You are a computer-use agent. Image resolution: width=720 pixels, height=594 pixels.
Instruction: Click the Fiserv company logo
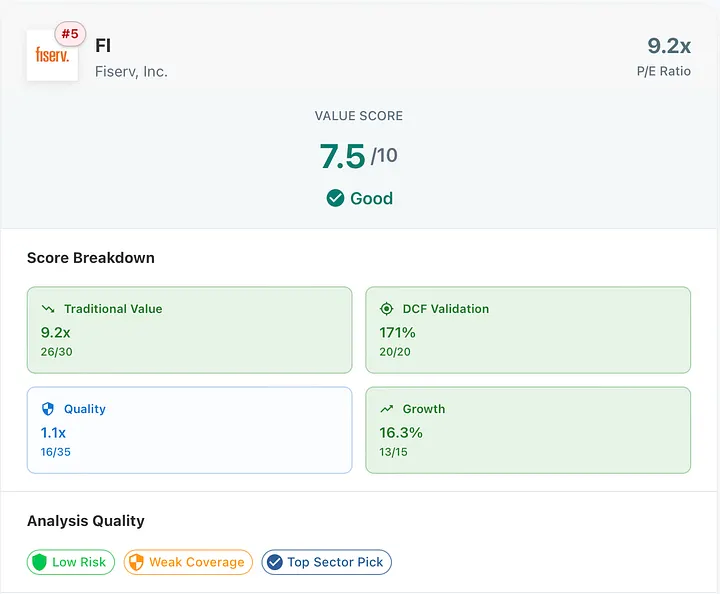(52, 56)
